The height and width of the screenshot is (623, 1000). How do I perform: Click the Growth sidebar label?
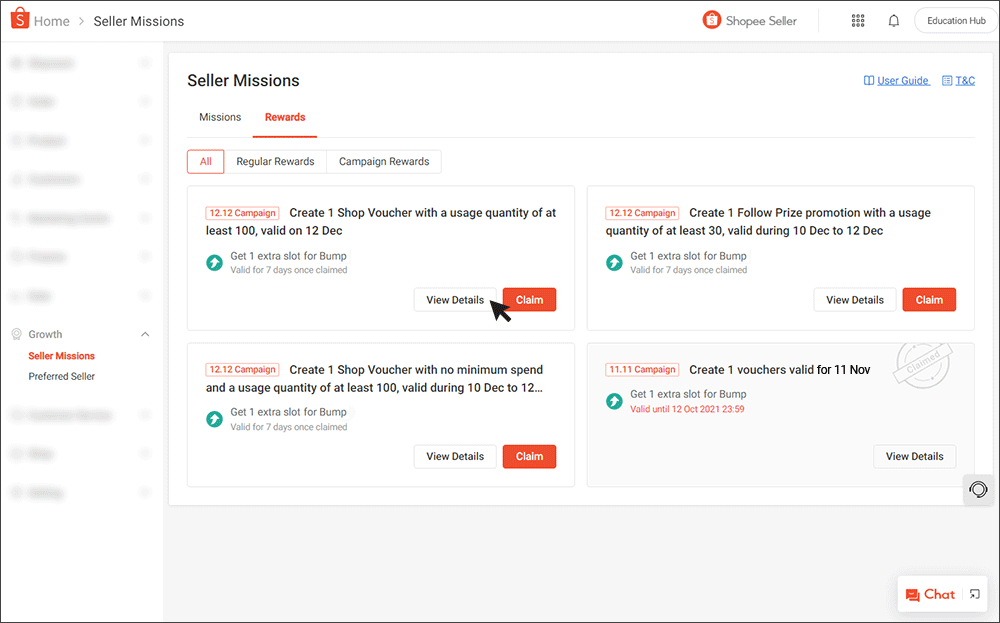pos(45,334)
